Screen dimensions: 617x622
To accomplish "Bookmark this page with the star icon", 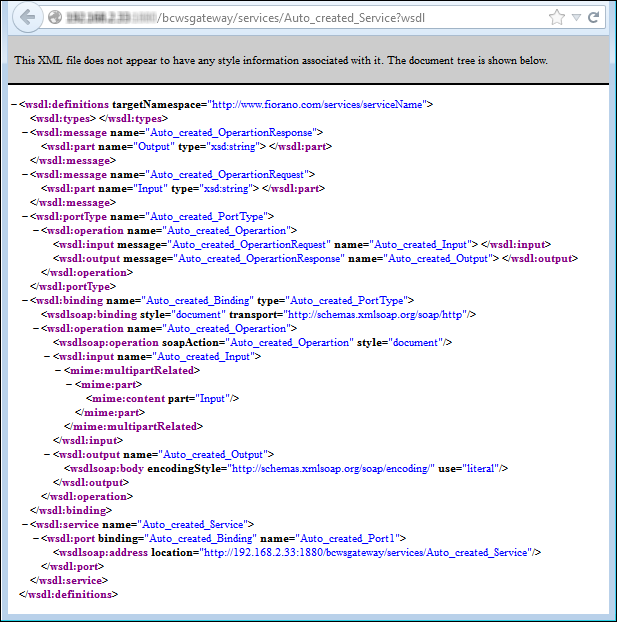I will click(557, 18).
